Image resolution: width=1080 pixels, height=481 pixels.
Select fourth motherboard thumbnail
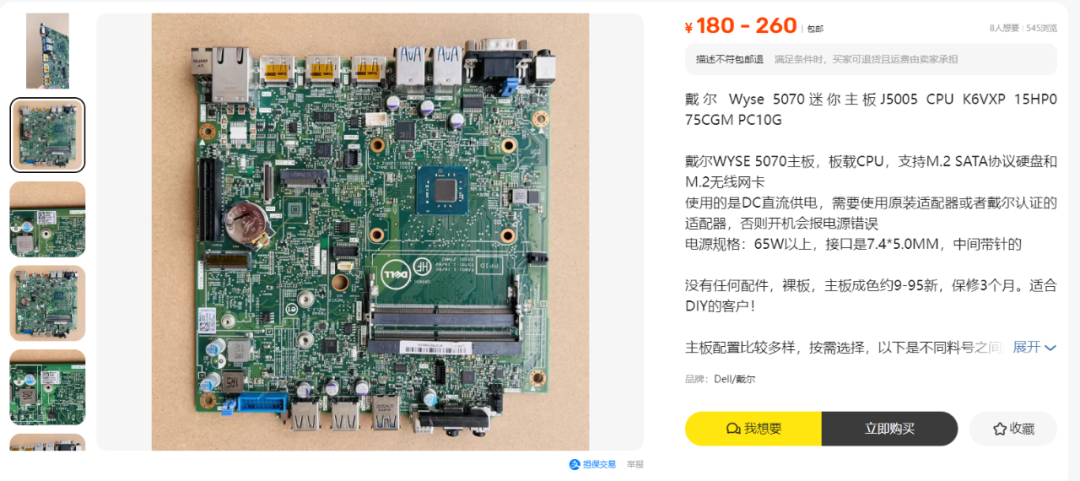(48, 303)
